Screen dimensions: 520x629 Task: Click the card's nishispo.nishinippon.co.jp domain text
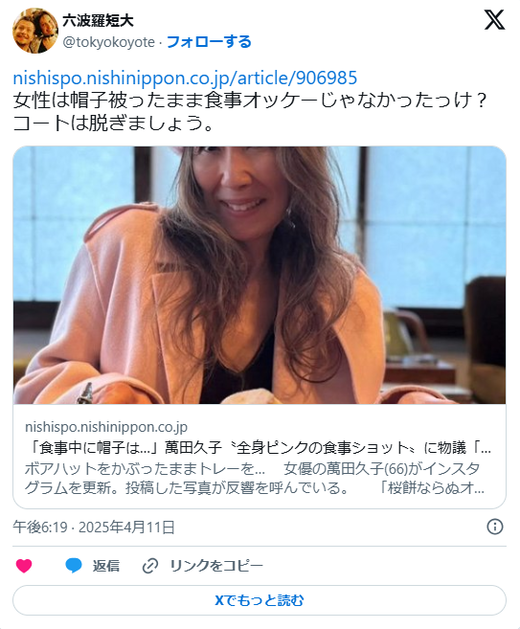[x=106, y=427]
